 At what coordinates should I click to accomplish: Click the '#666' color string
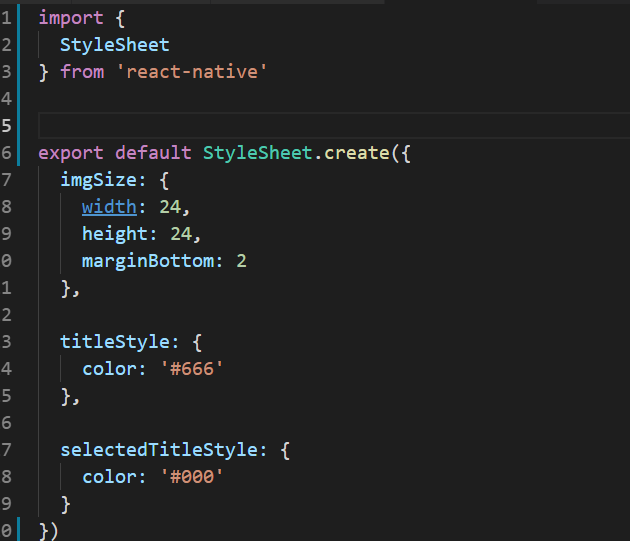192,369
